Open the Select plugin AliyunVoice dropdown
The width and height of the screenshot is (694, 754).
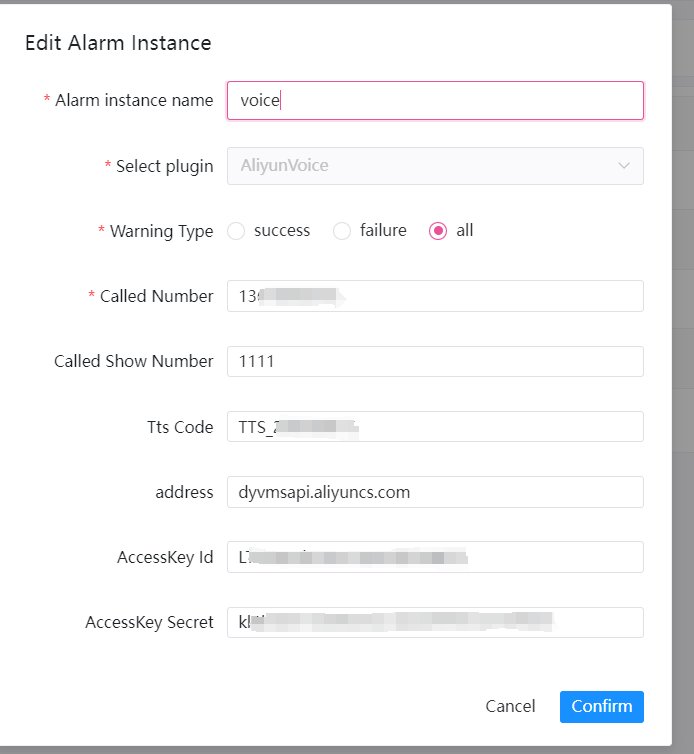coord(420,166)
